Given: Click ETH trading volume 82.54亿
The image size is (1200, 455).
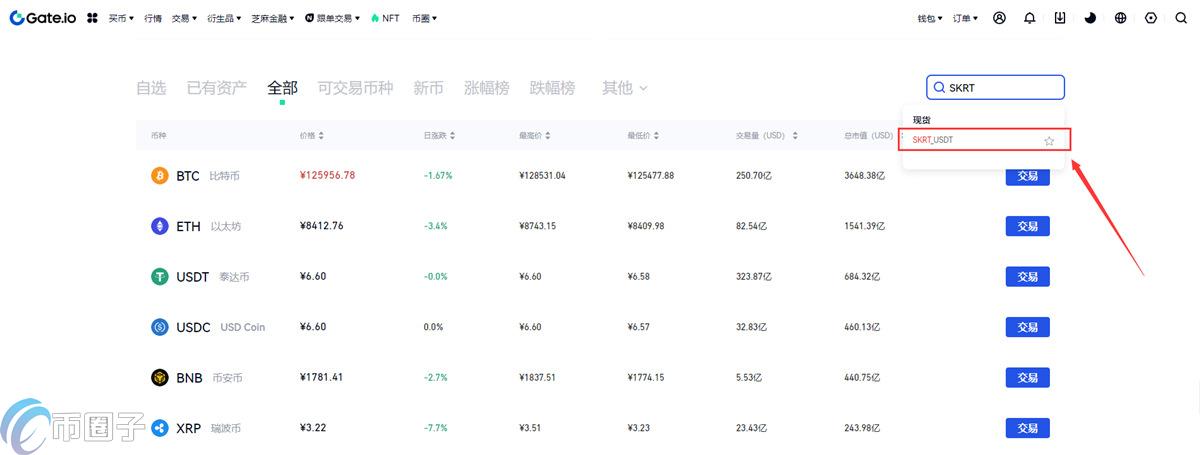Looking at the screenshot, I should point(751,226).
